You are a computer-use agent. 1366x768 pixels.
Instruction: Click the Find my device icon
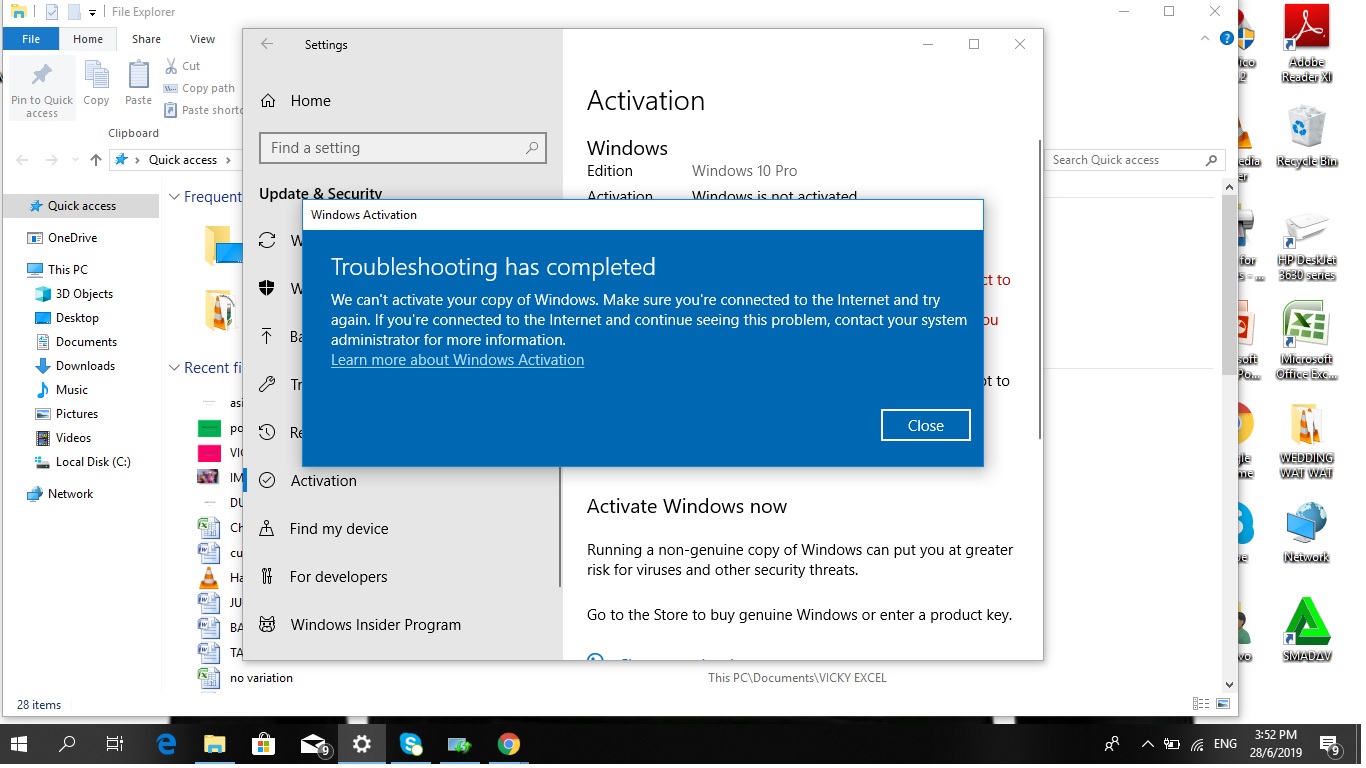pos(267,528)
